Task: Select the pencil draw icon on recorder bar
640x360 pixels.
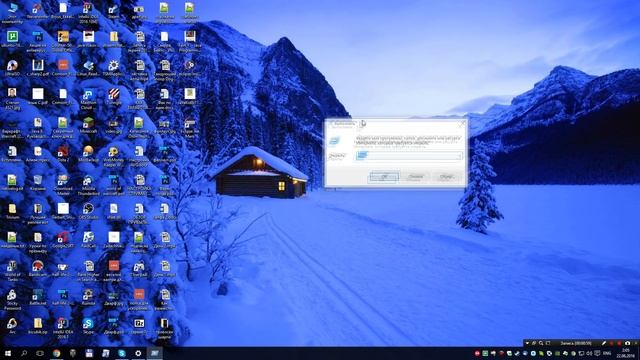Action: click(x=603, y=343)
